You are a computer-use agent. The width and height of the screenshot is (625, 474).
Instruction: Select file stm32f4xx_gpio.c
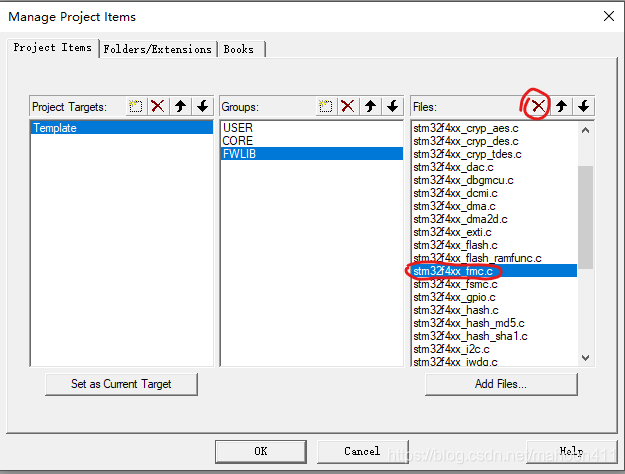(495, 297)
